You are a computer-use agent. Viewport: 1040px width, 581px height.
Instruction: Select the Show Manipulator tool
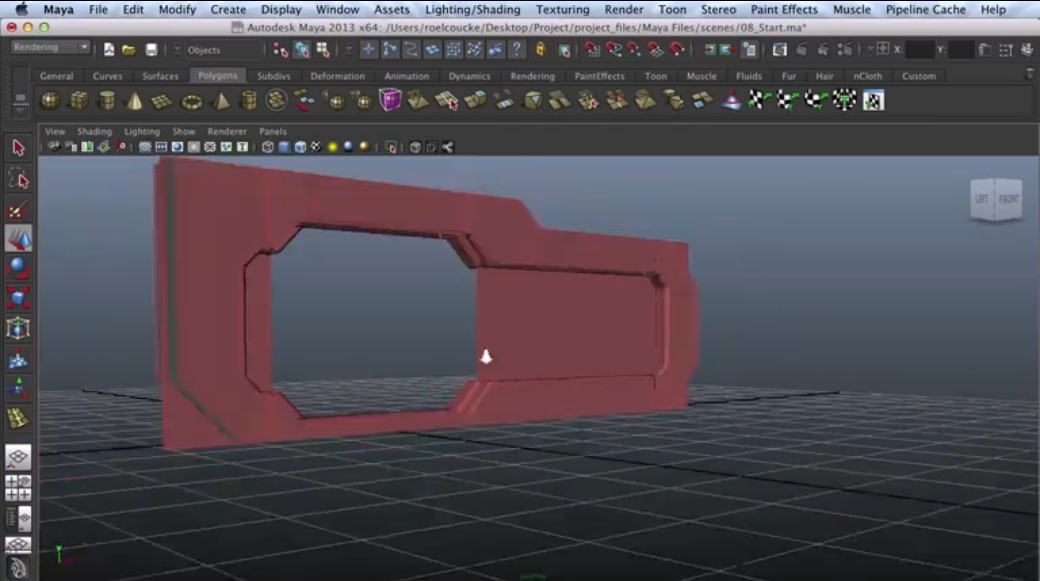click(18, 388)
